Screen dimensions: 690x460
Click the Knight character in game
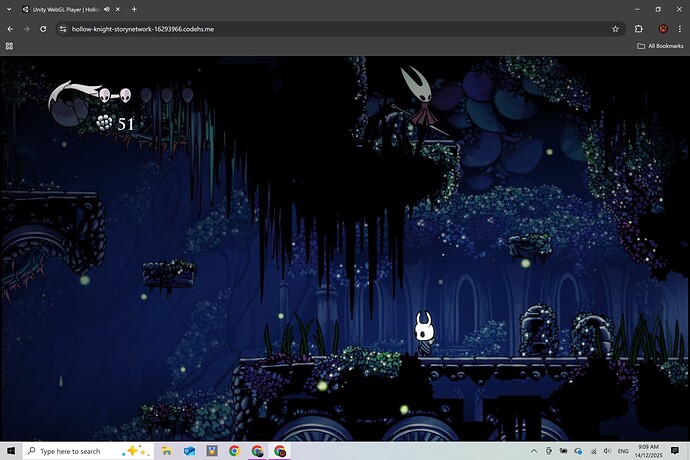[424, 333]
